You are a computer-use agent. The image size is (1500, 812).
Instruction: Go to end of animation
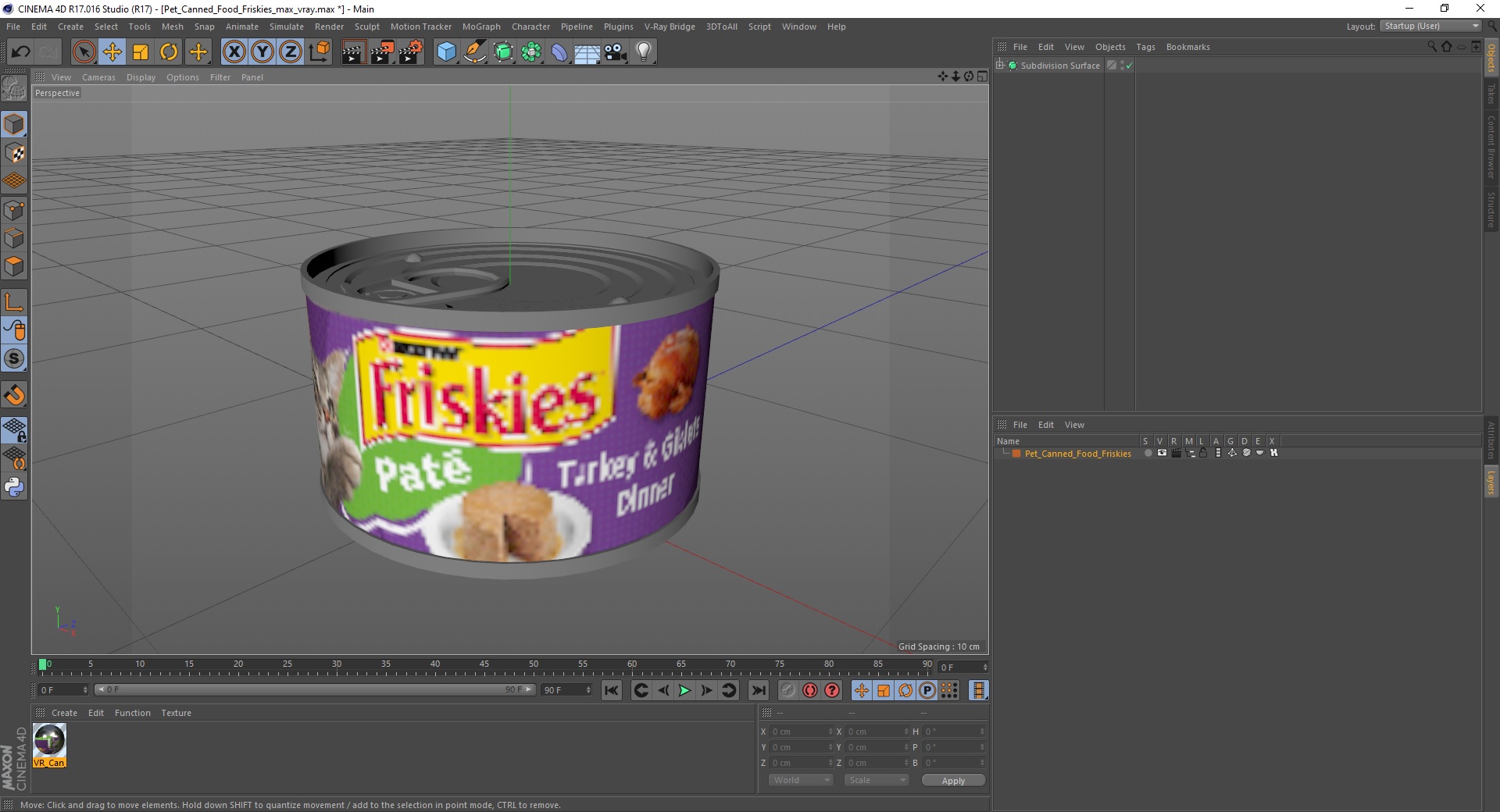click(758, 690)
